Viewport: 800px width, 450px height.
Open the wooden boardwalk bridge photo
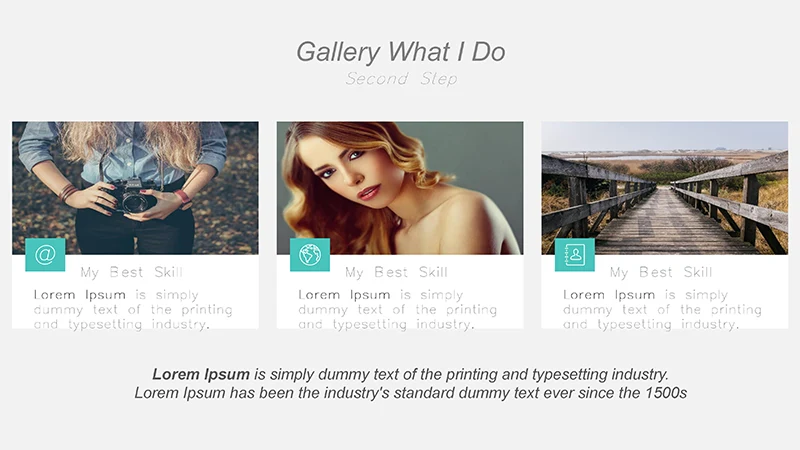pyautogui.click(x=664, y=185)
